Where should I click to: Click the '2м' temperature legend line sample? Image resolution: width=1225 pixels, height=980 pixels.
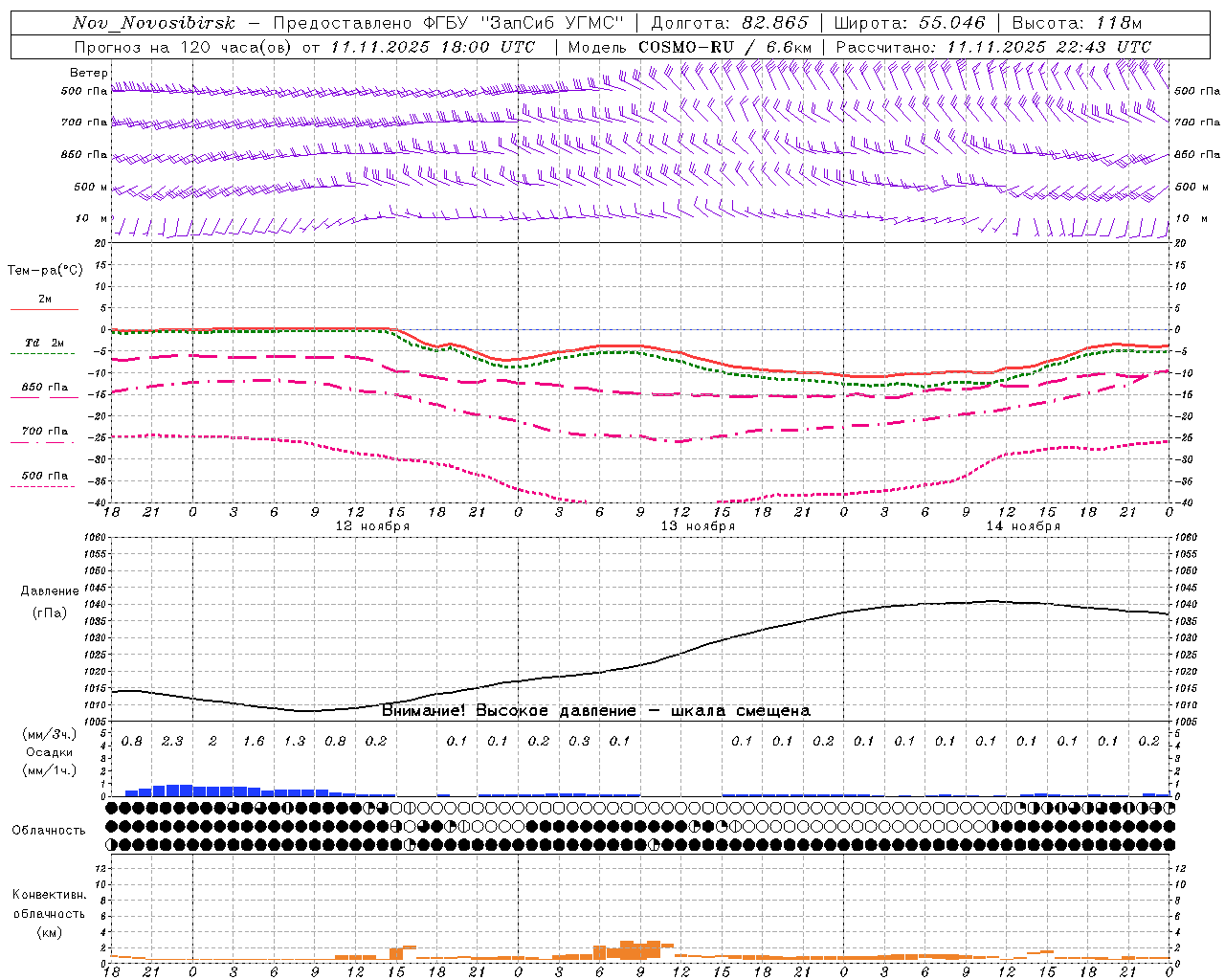coord(44,309)
